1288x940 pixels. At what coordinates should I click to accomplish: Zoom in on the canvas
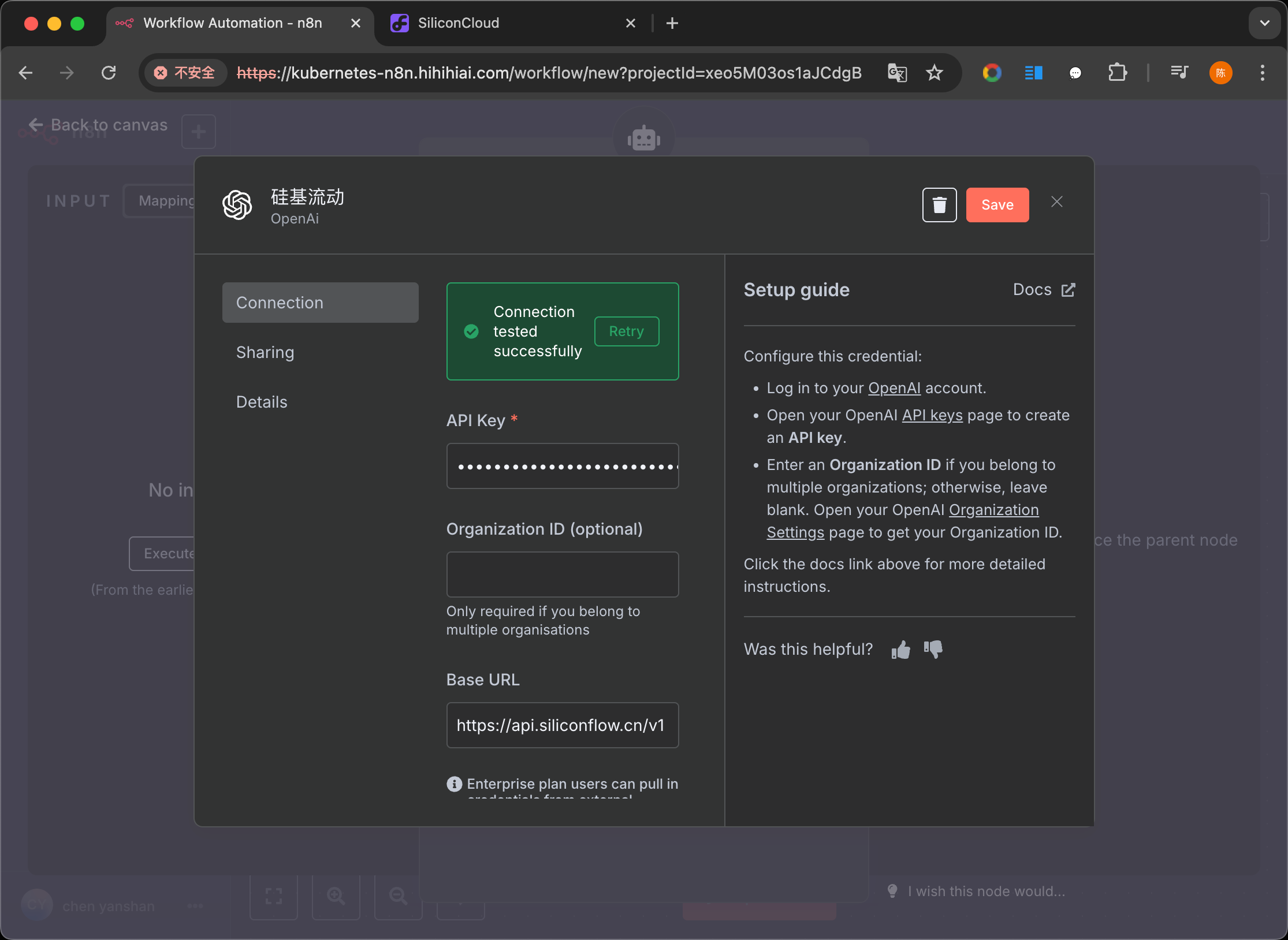[336, 896]
